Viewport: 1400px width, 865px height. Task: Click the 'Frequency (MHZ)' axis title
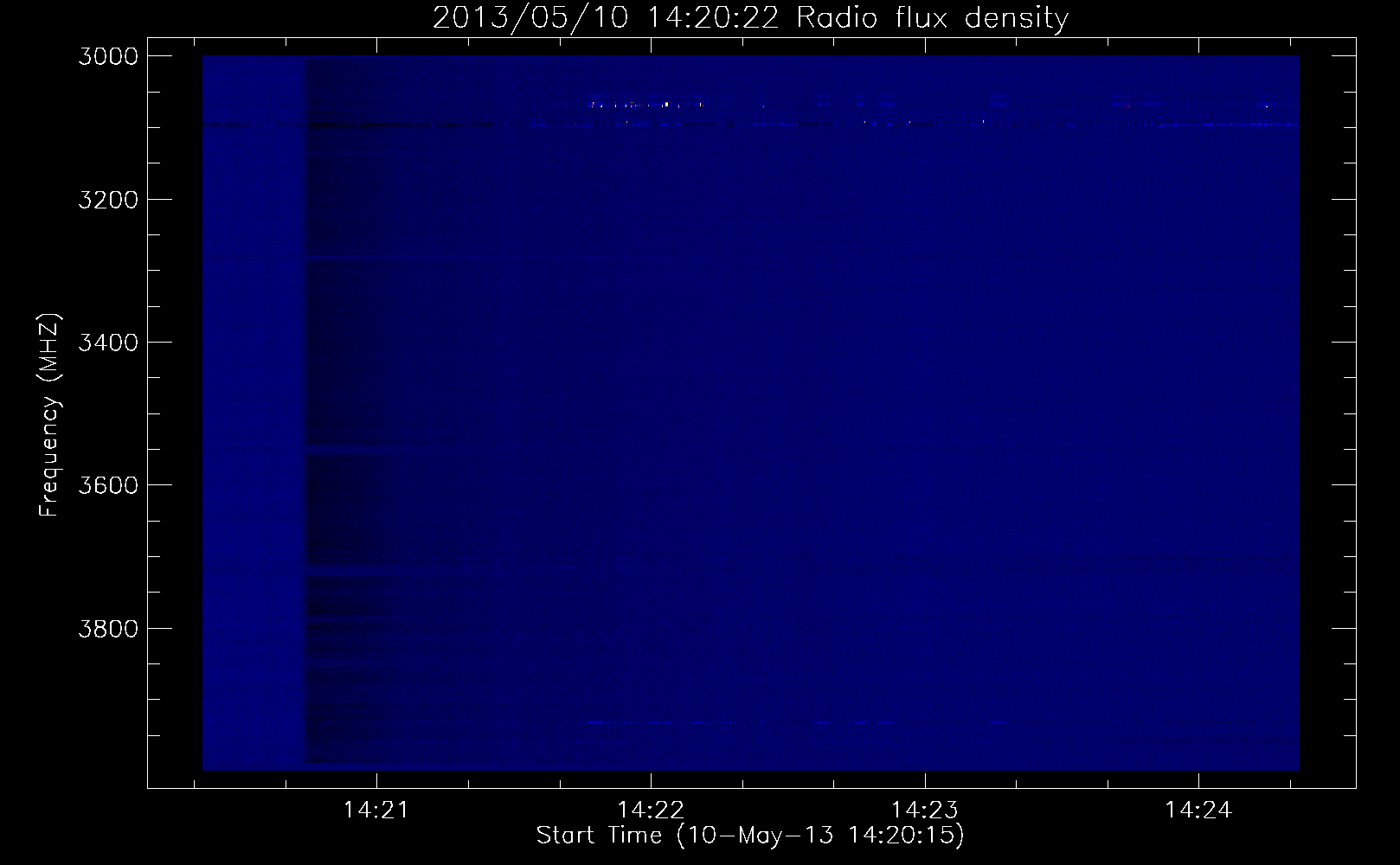(x=50, y=414)
